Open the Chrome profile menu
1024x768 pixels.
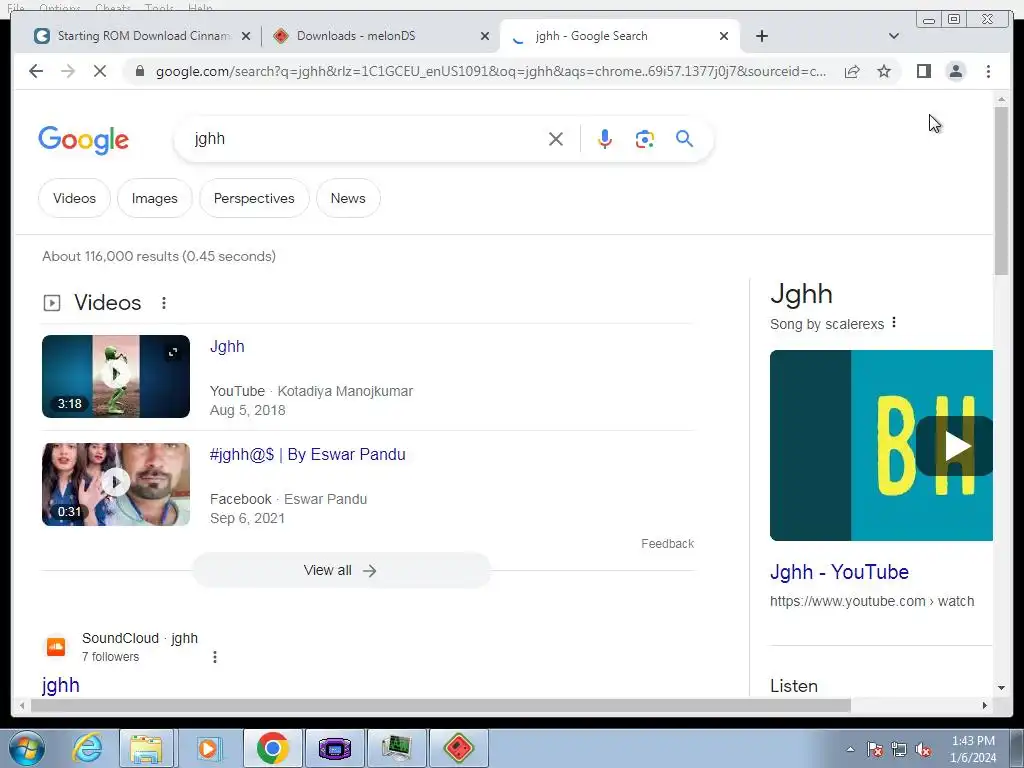pos(955,71)
